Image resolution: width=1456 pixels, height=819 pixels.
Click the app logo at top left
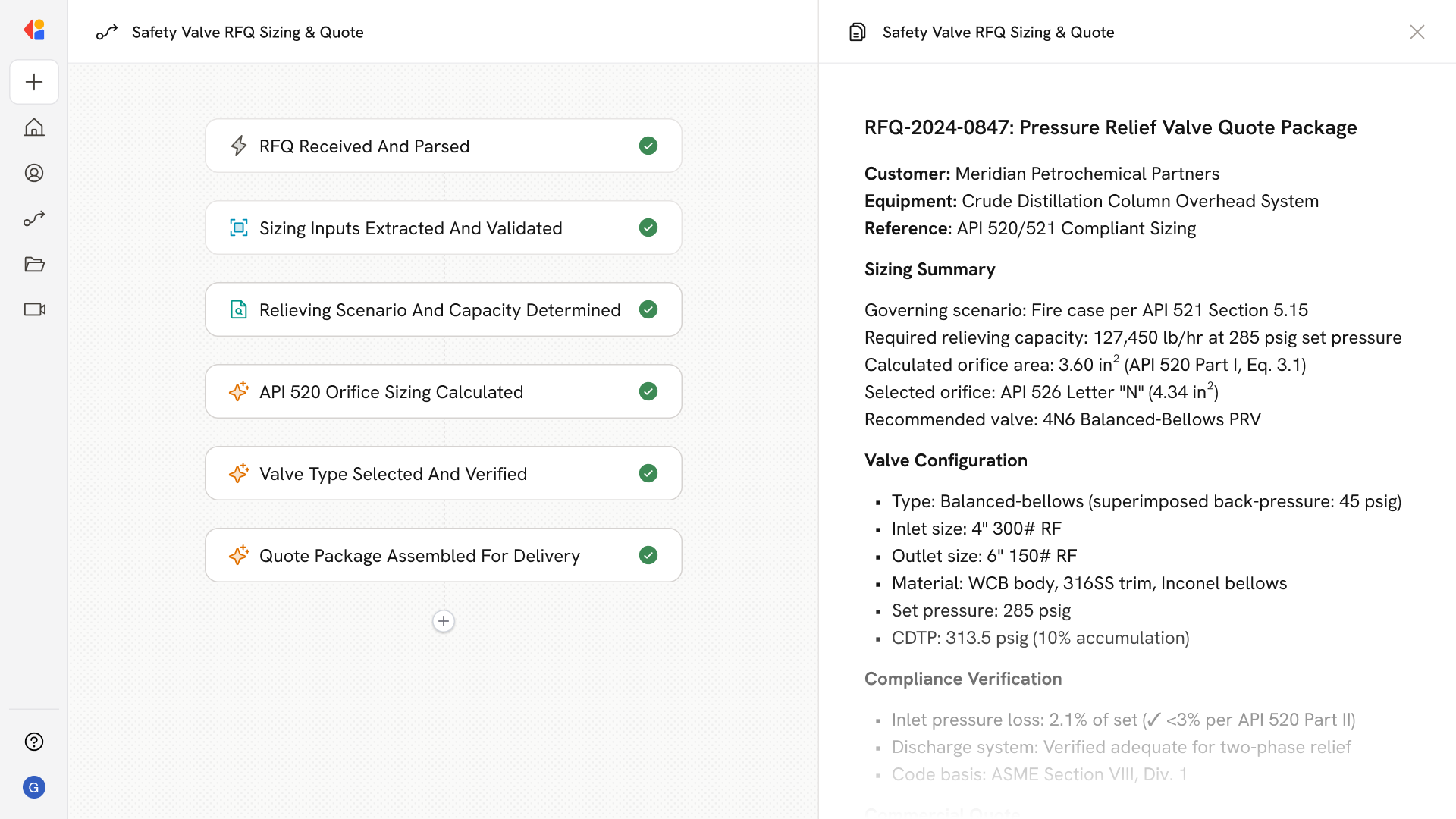click(x=34, y=30)
